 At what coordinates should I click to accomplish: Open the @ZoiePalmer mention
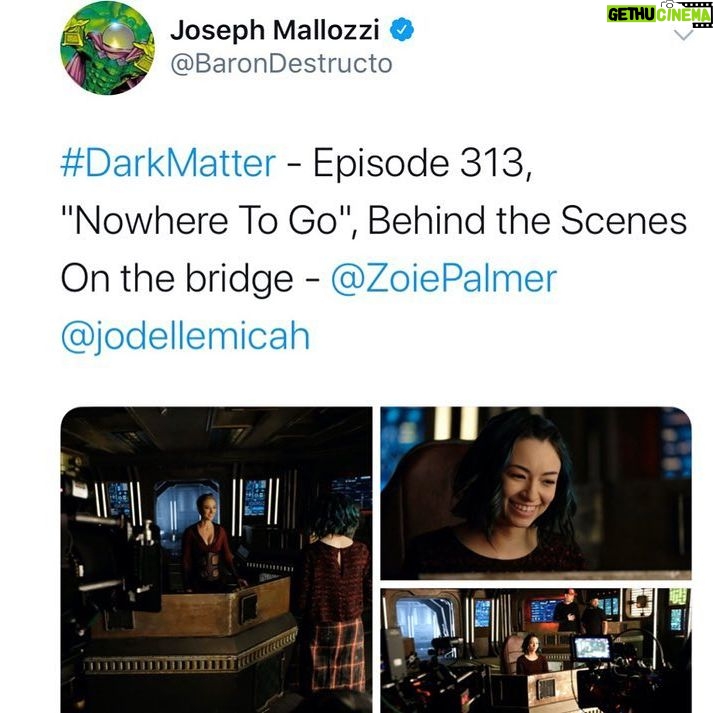tap(444, 278)
